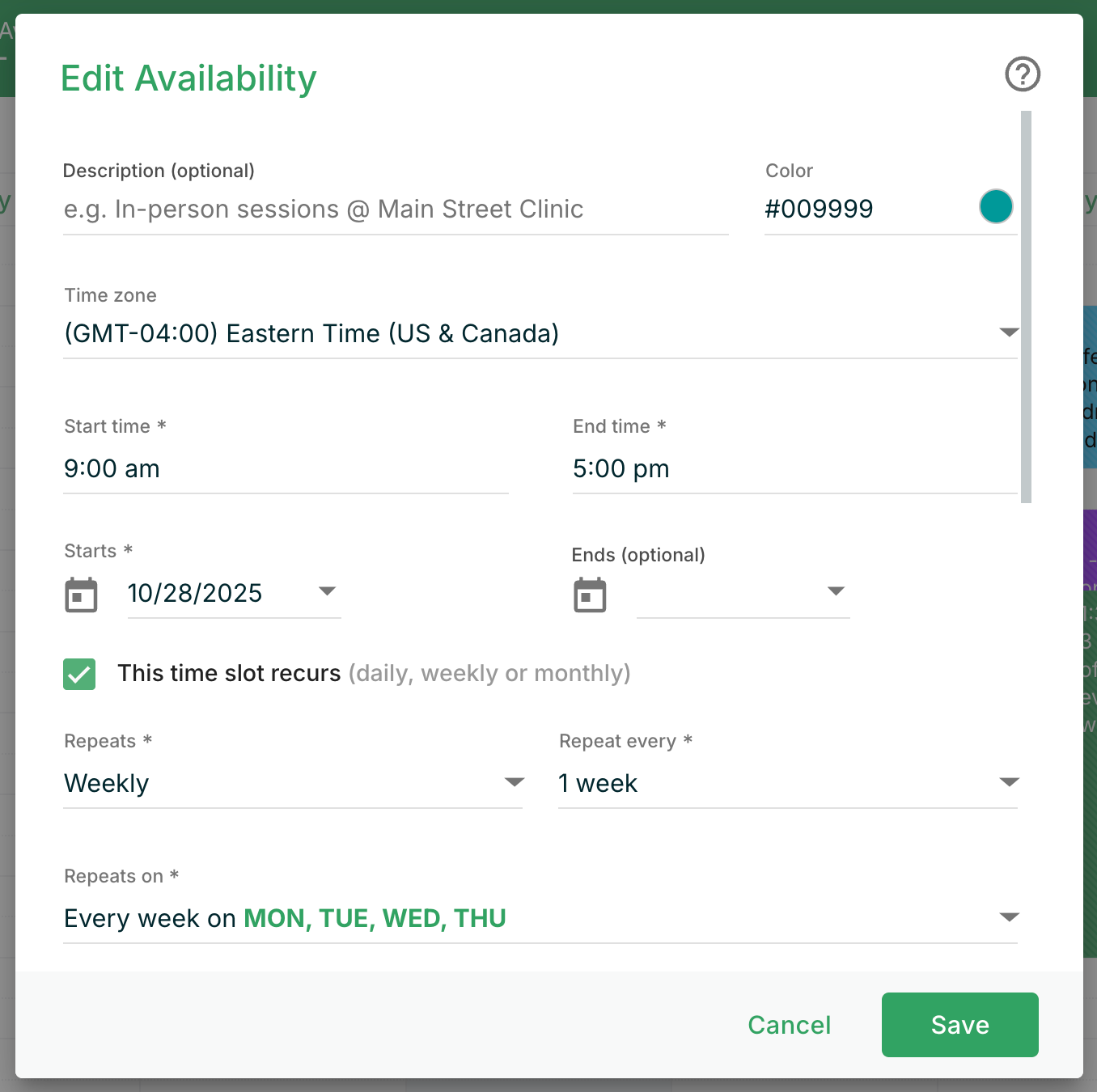This screenshot has width=1097, height=1092.
Task: Expand the Repeats on days selector
Action: coord(1008,917)
